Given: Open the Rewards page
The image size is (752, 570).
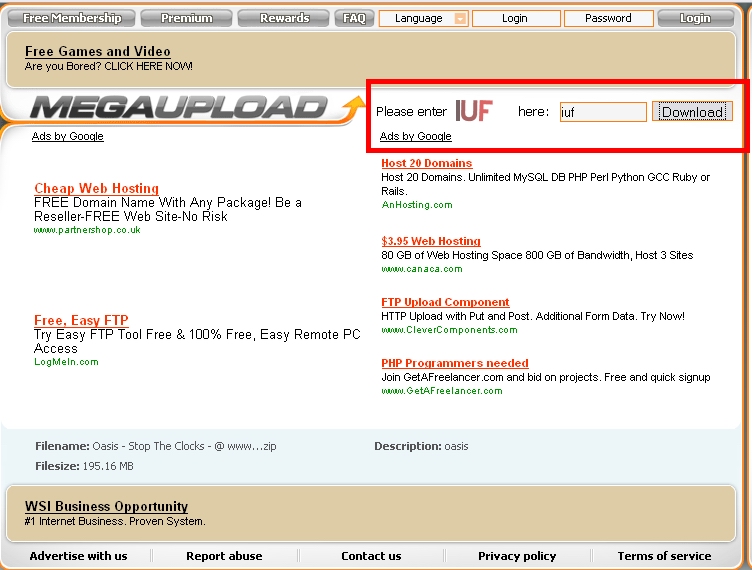Looking at the screenshot, I should (284, 18).
